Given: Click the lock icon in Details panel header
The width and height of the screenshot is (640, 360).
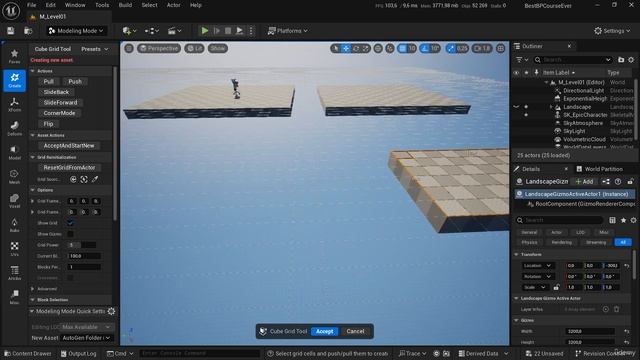Looking at the screenshot, I should 631,181.
